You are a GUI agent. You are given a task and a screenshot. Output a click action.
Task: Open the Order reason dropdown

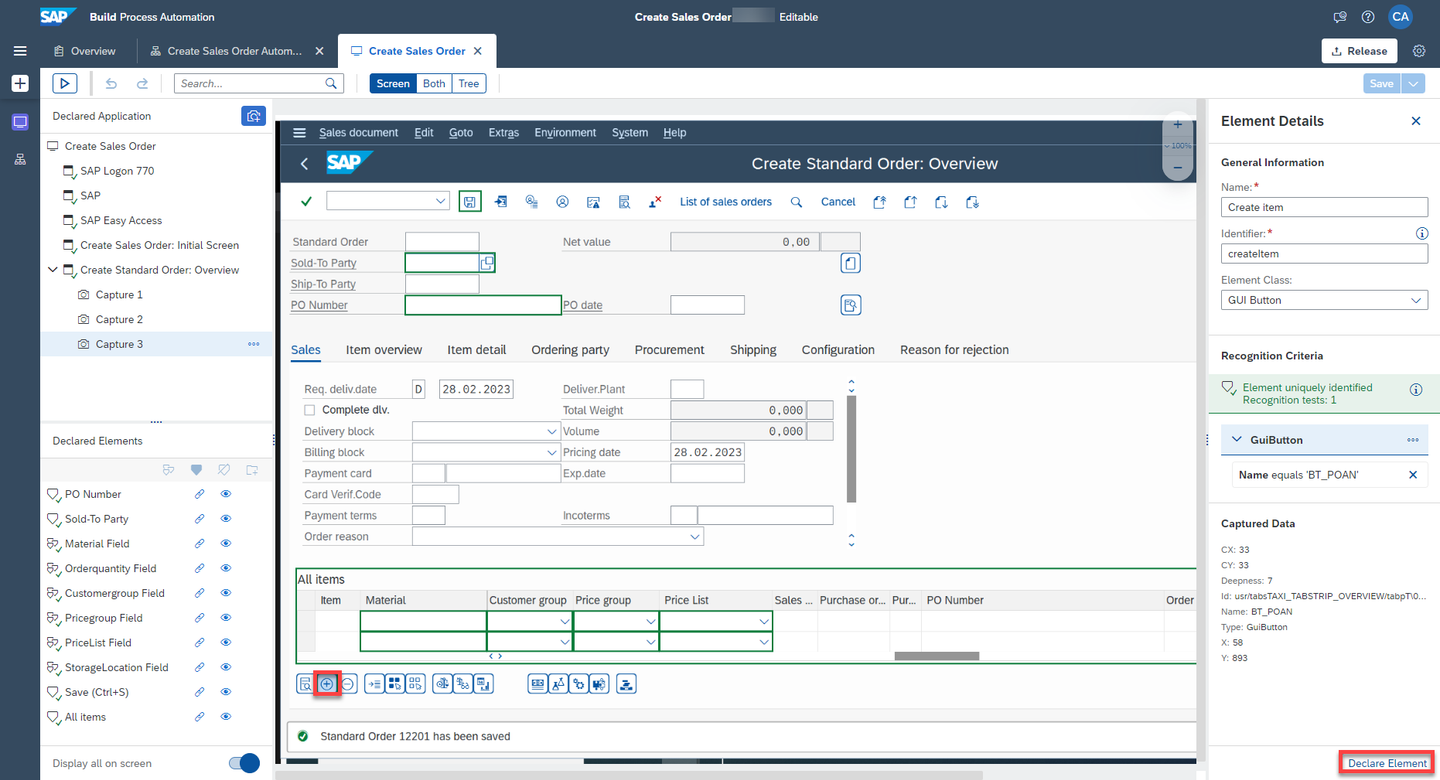tap(696, 537)
